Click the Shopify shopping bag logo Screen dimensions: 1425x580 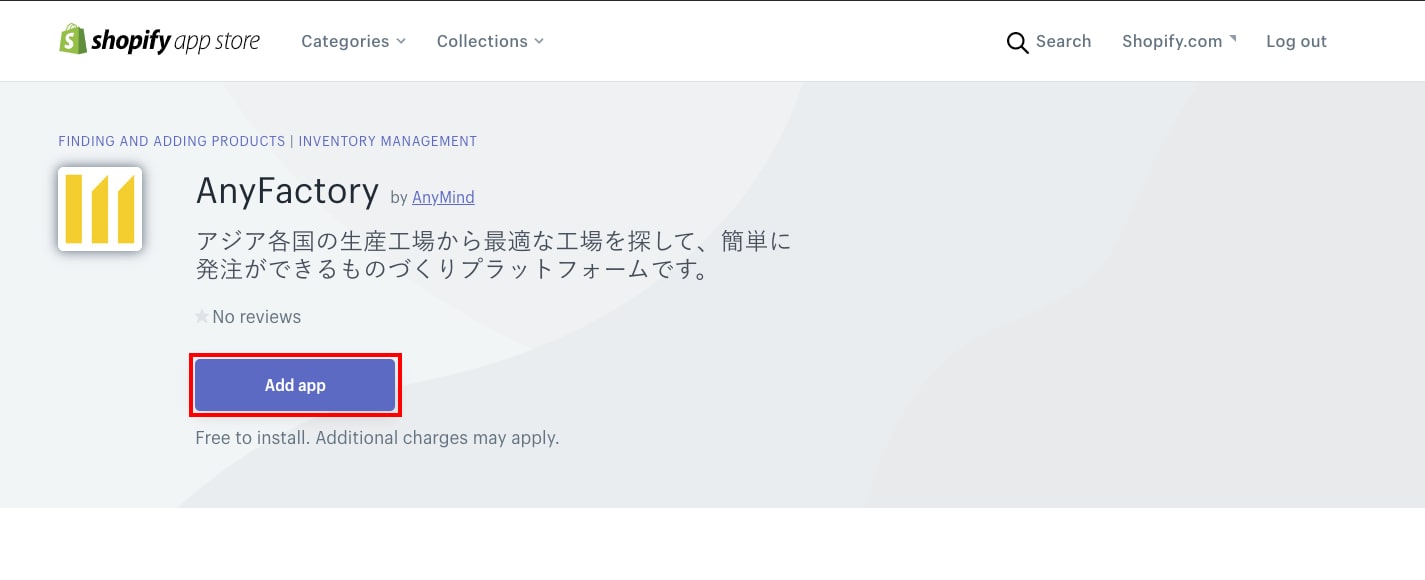[73, 40]
